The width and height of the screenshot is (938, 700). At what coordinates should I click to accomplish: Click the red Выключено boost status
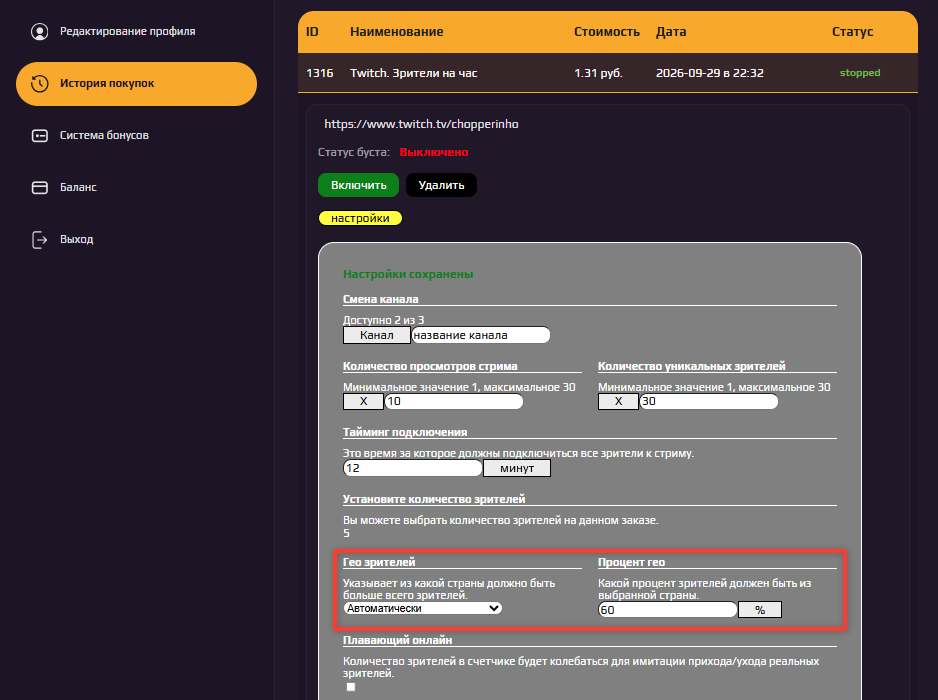click(x=434, y=152)
